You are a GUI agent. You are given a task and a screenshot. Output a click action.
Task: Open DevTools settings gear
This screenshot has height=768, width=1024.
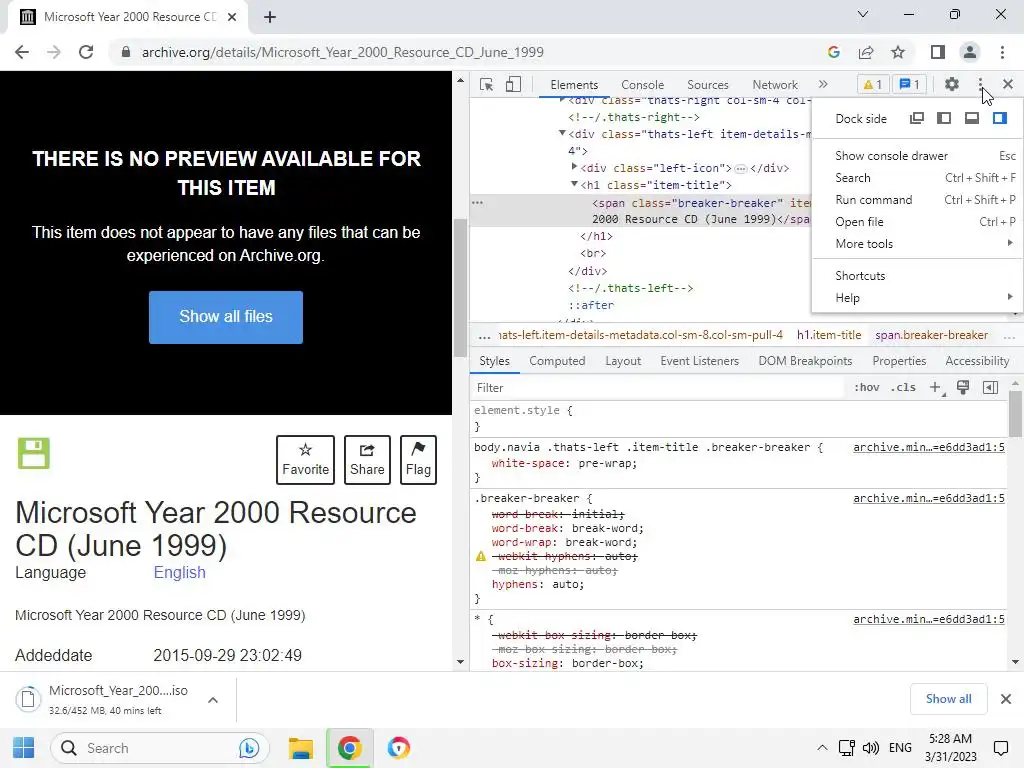click(952, 84)
